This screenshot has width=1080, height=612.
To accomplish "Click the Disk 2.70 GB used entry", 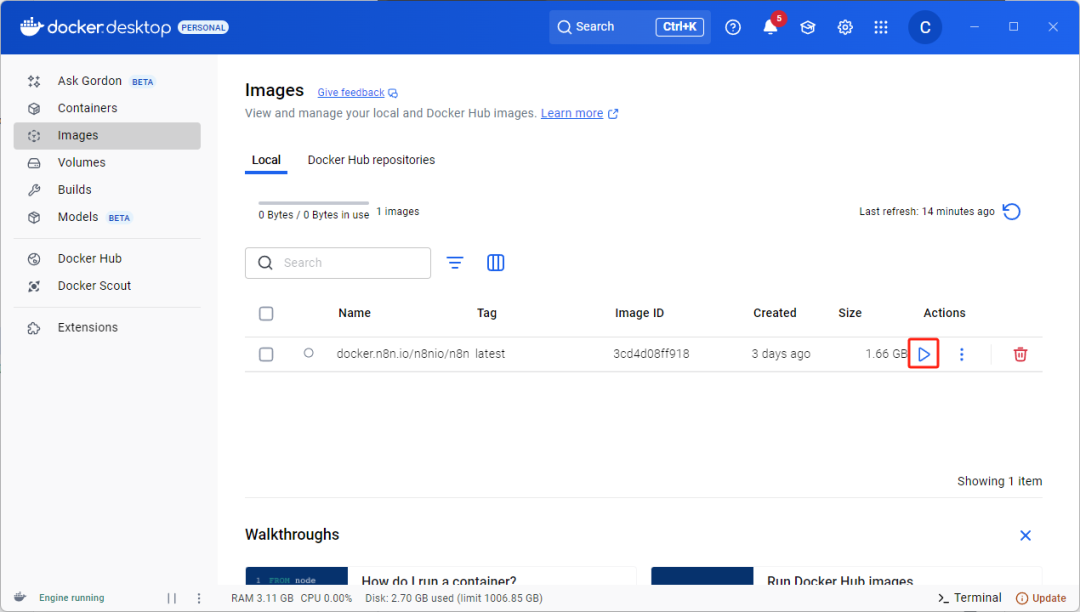I will pyautogui.click(x=454, y=598).
